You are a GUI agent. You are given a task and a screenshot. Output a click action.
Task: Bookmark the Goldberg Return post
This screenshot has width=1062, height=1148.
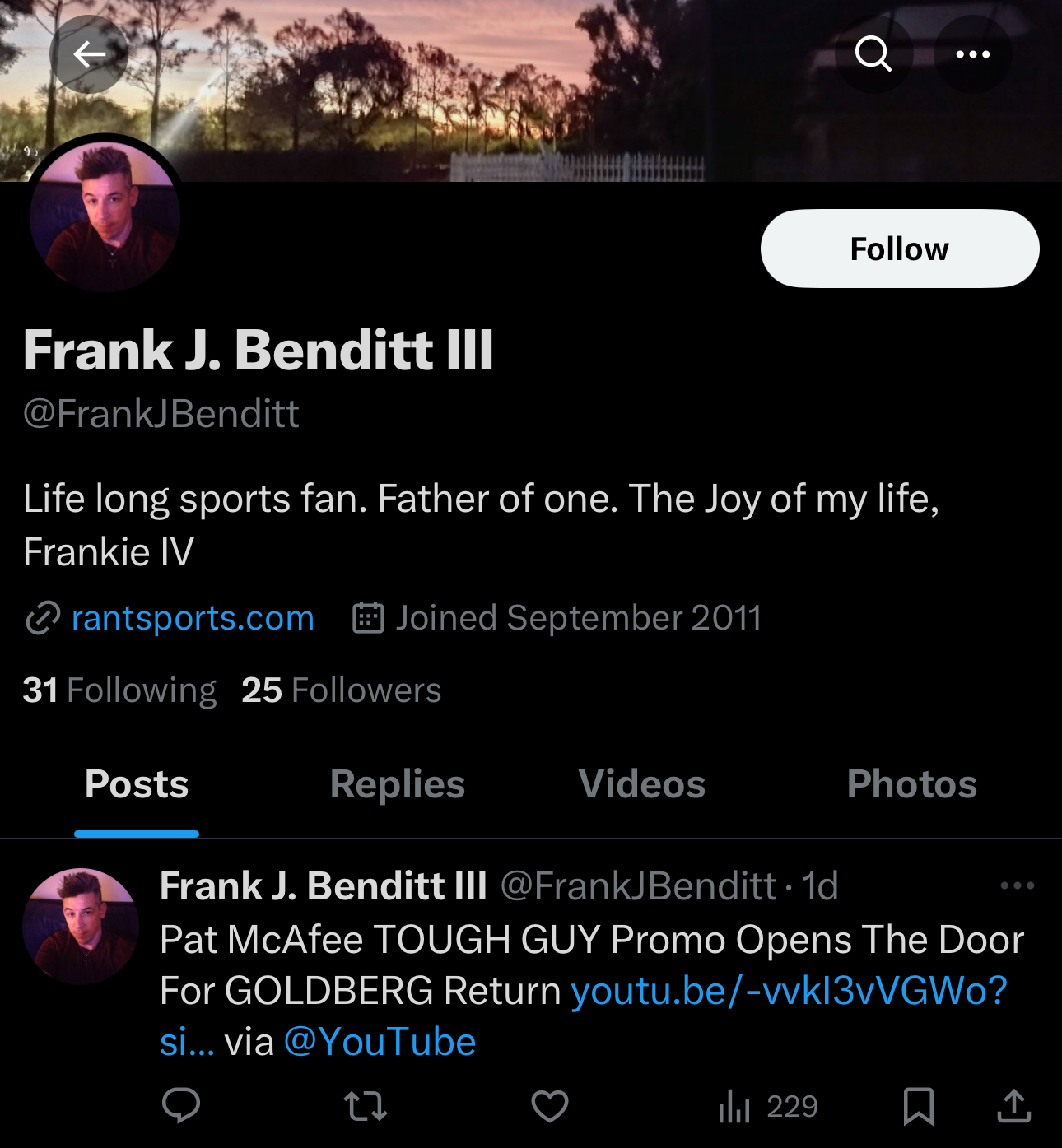pos(918,1105)
